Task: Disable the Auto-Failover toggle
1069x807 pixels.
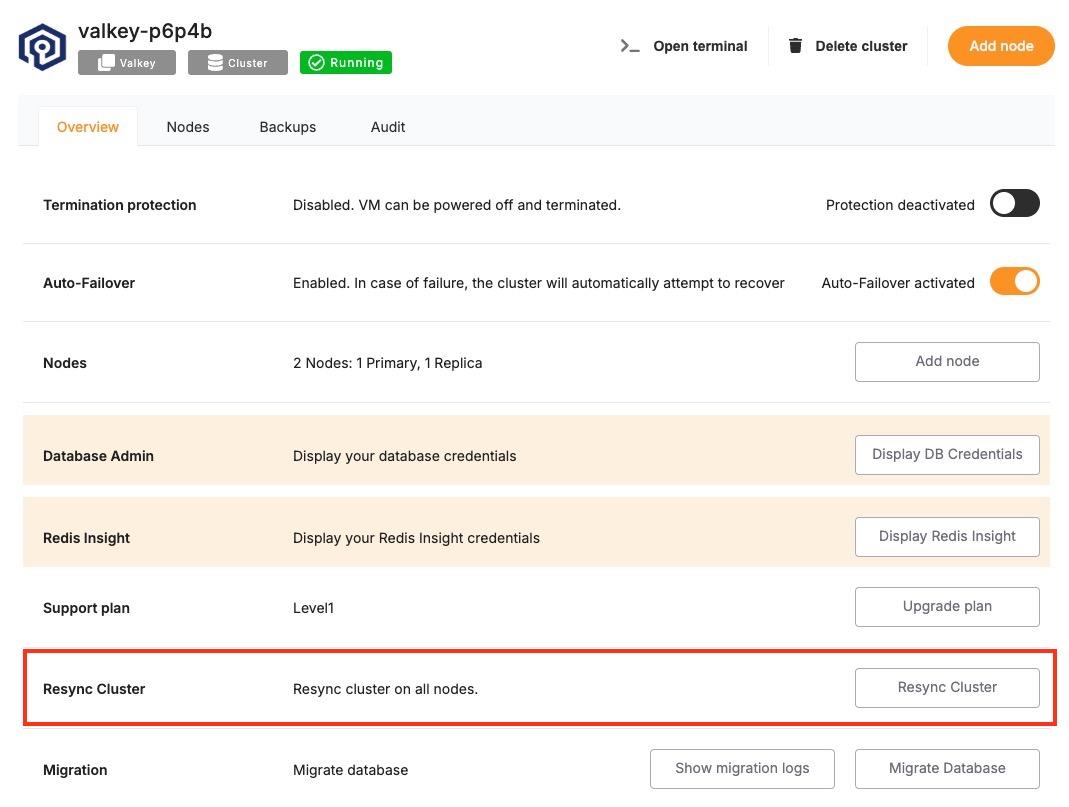Action: click(1014, 282)
